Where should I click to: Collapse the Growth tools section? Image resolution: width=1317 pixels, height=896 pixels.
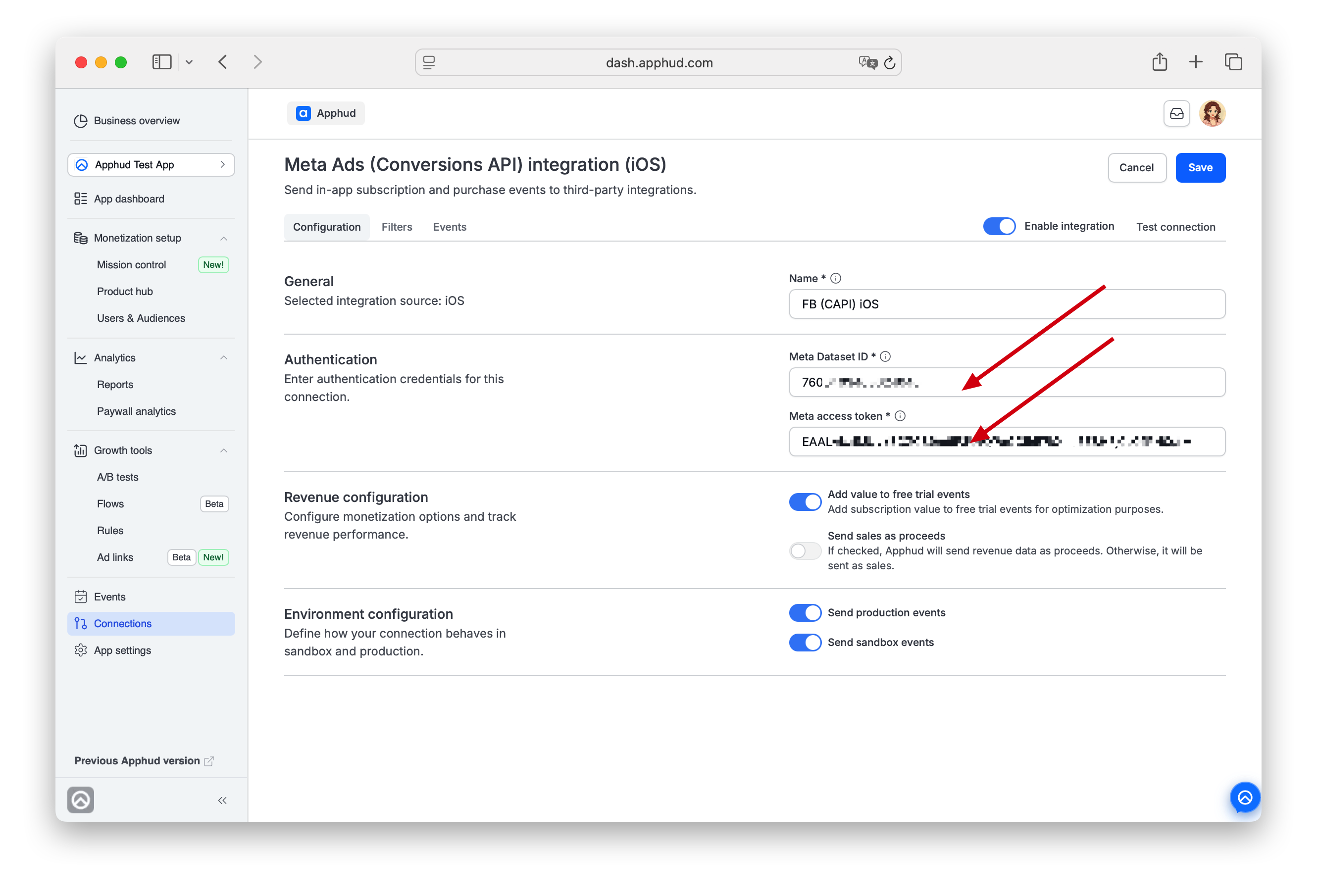224,450
